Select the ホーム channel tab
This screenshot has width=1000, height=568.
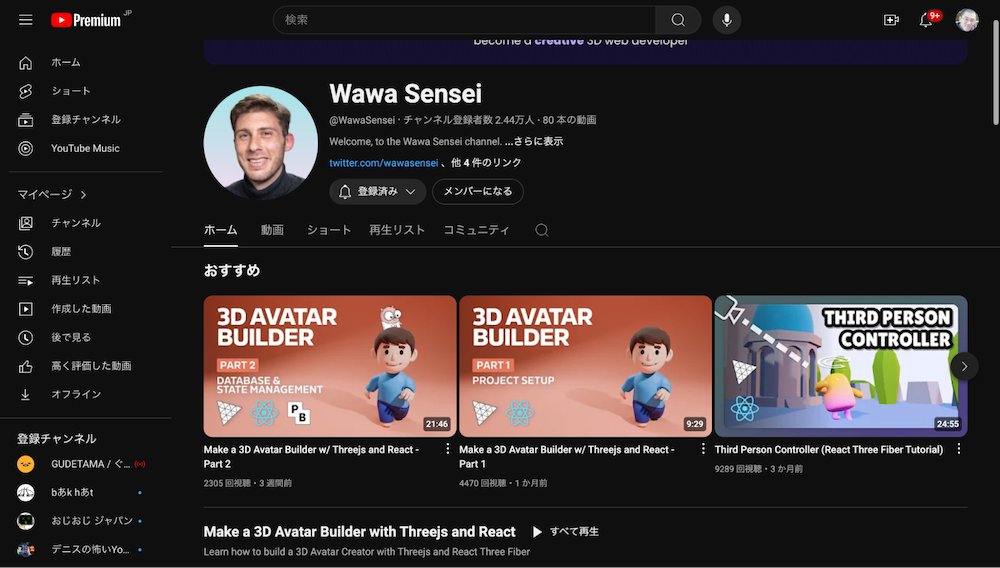(x=221, y=230)
